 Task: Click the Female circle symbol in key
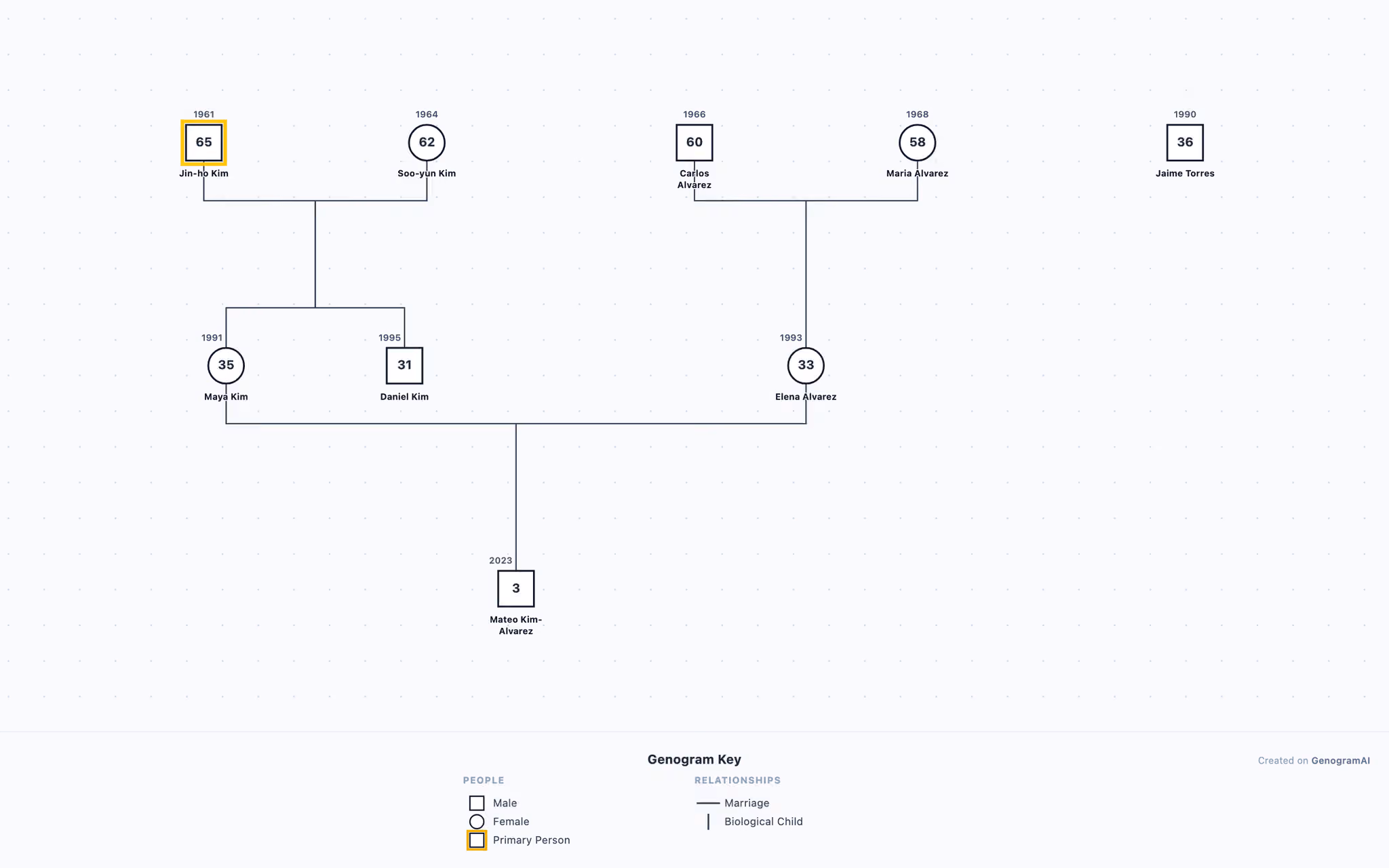click(x=477, y=821)
